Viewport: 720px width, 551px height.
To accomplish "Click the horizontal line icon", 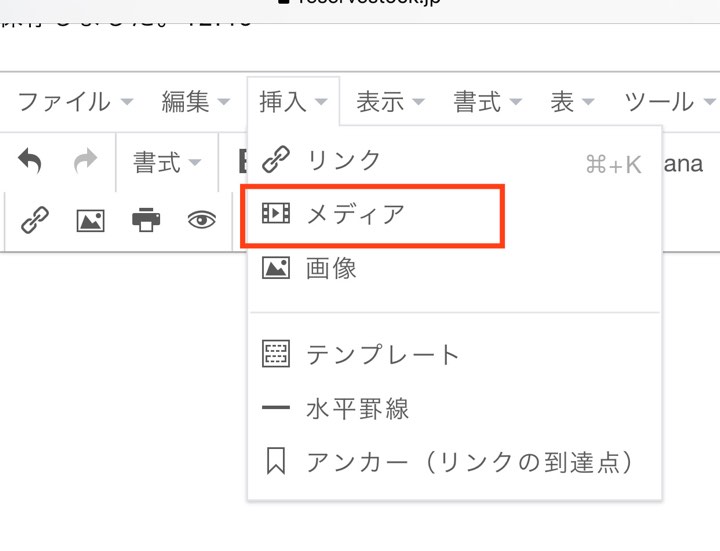I will click(x=276, y=407).
